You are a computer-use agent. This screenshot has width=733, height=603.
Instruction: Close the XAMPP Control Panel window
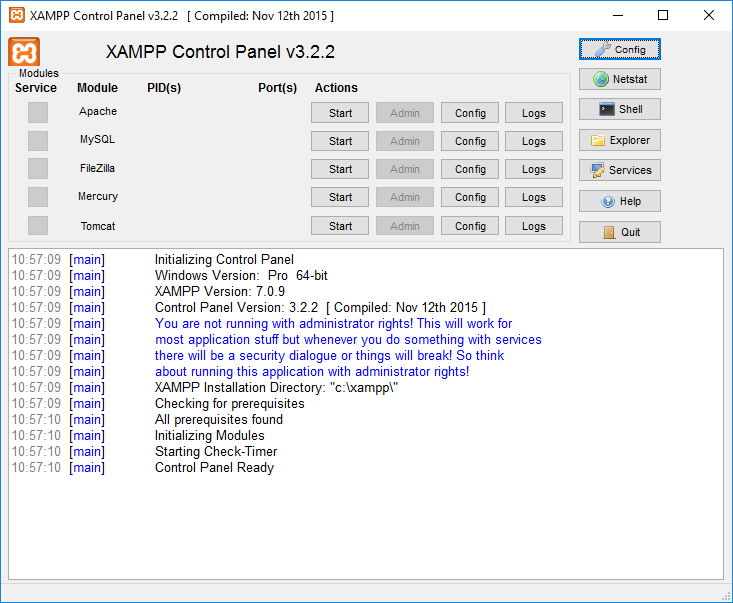tap(709, 15)
